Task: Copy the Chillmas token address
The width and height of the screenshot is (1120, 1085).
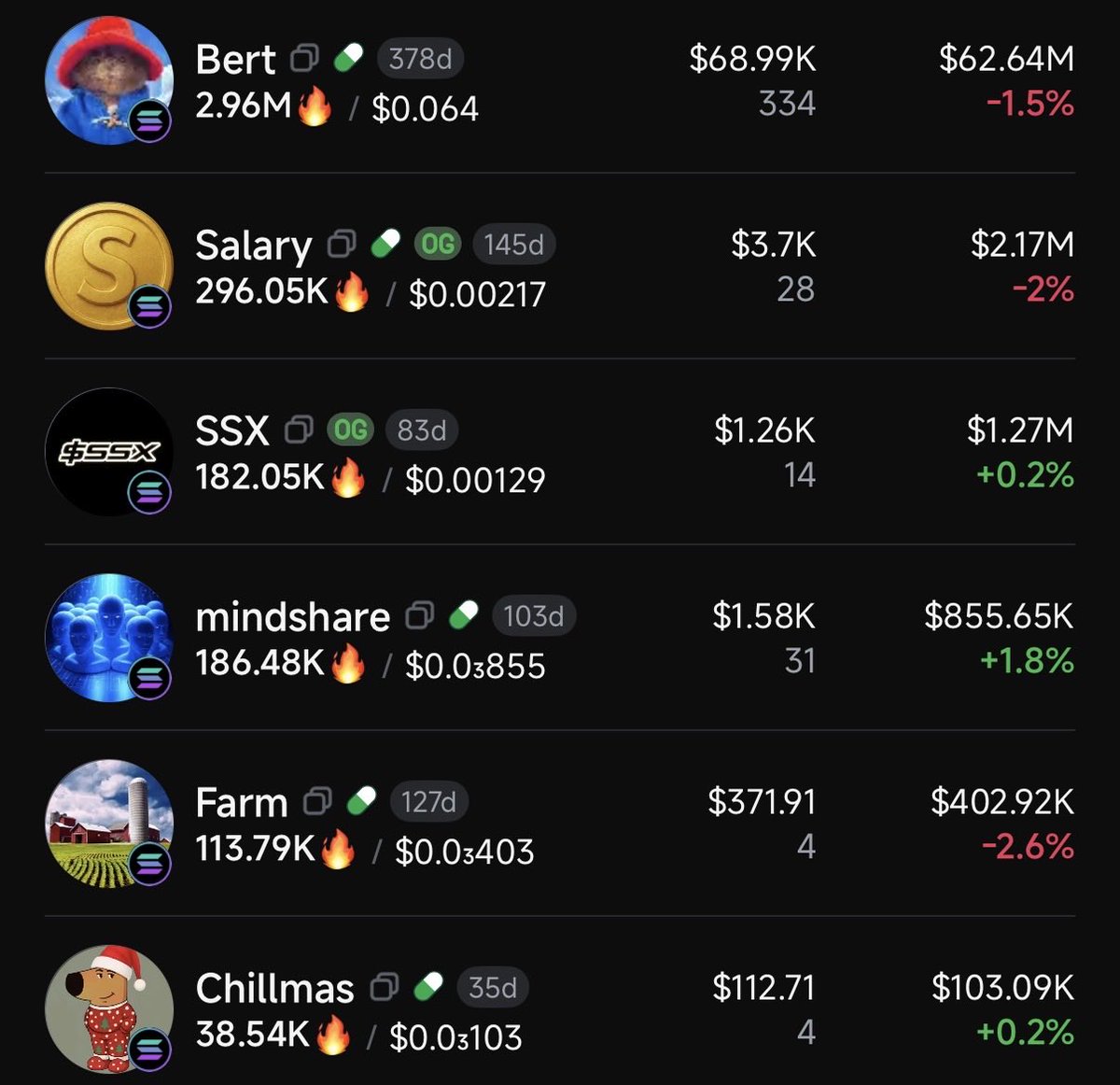Action: coord(384,988)
